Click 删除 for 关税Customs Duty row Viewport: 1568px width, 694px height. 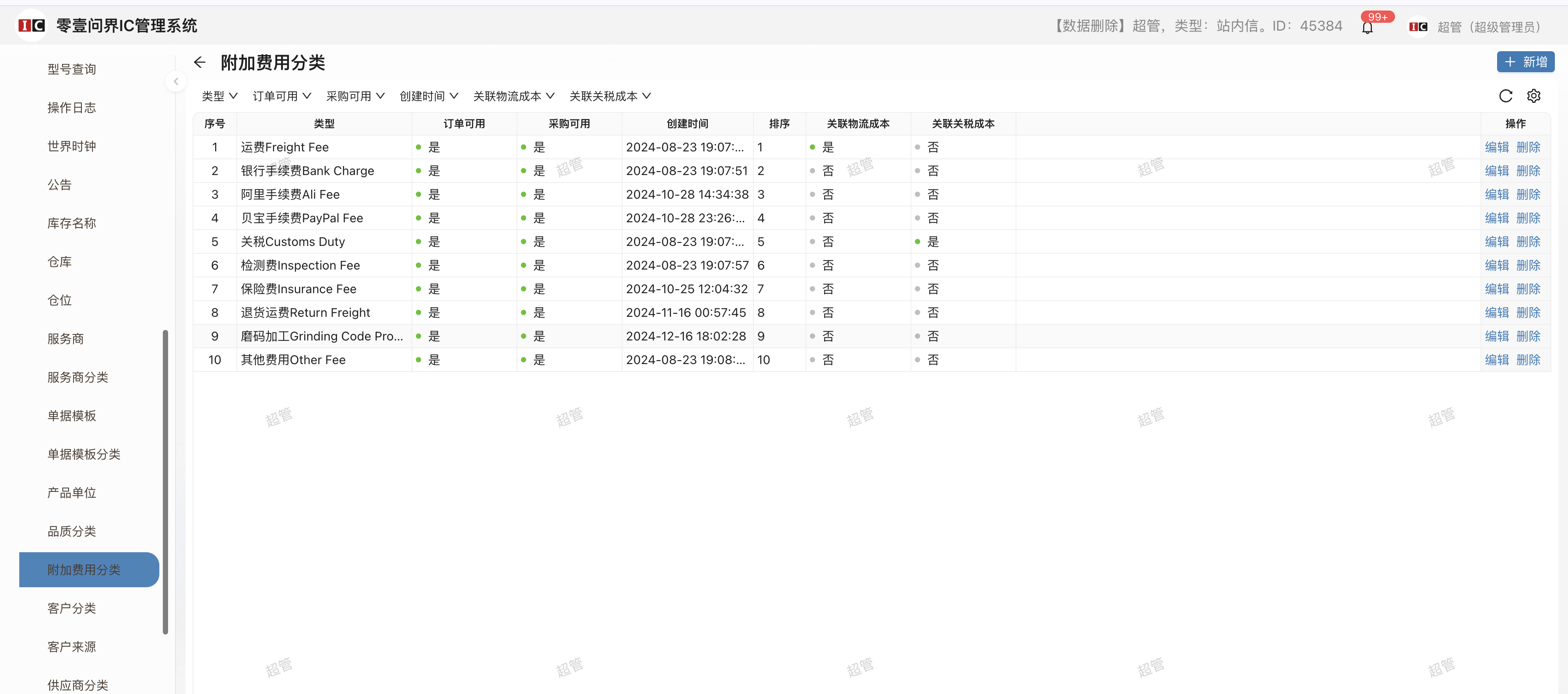pyautogui.click(x=1528, y=242)
